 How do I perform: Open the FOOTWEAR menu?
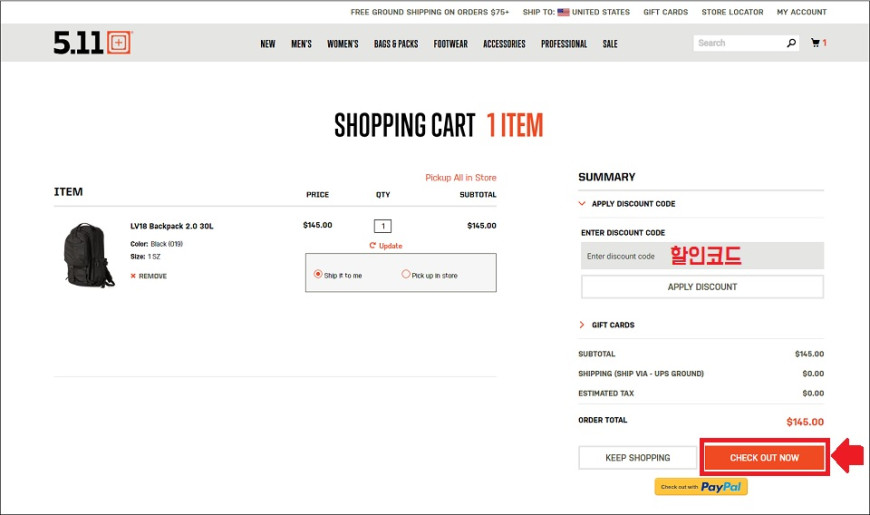click(x=451, y=44)
